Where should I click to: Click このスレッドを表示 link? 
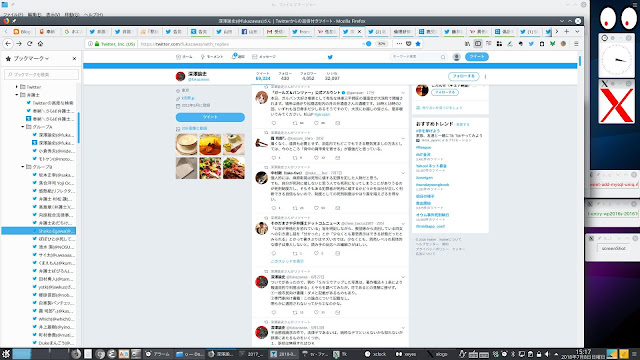click(x=287, y=261)
